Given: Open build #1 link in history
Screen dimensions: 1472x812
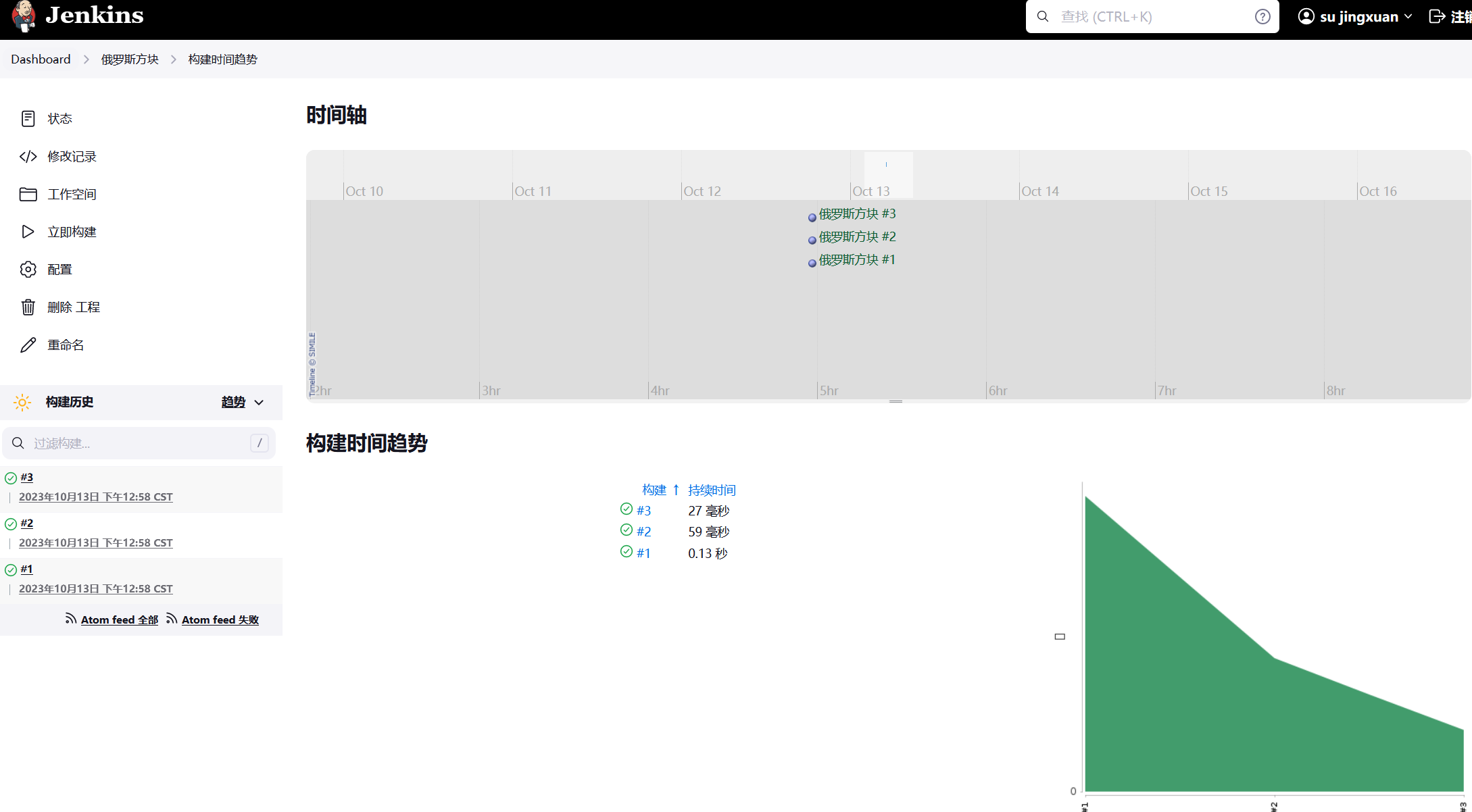Looking at the screenshot, I should click(x=26, y=569).
